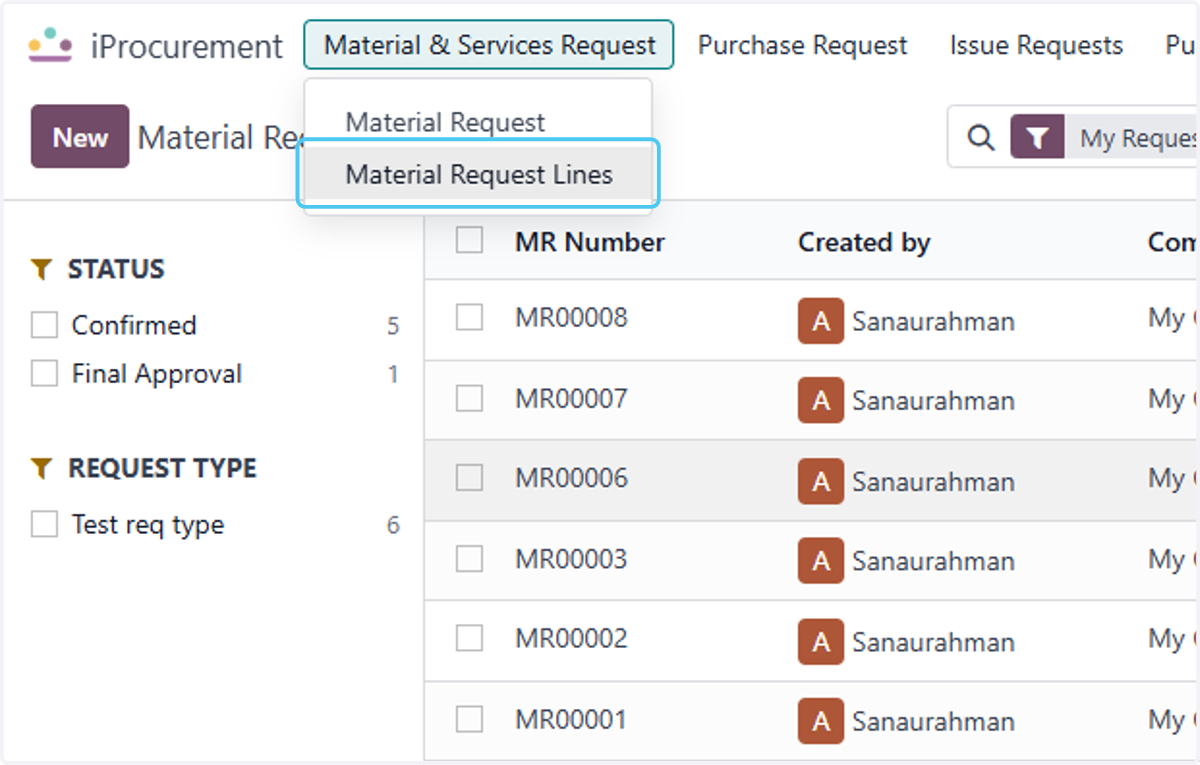Open the iProcurement app logo icon
The height and width of the screenshot is (765, 1200).
pos(50,46)
